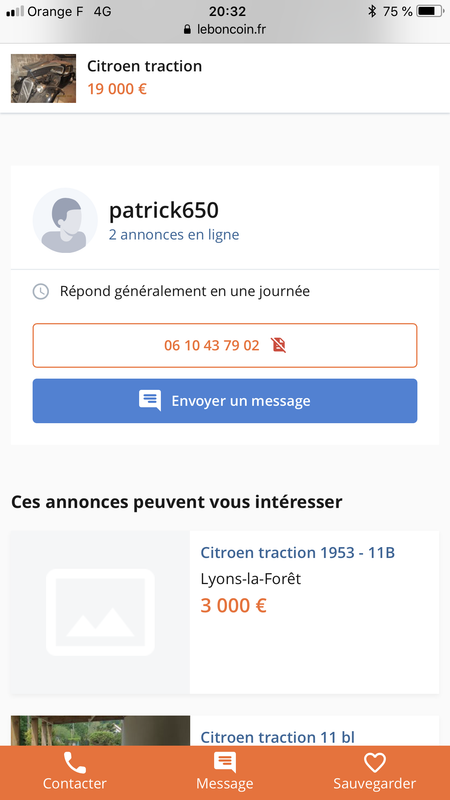450x800 pixels.
Task: Tap the speech bubble icon above Message
Action: coord(224,763)
